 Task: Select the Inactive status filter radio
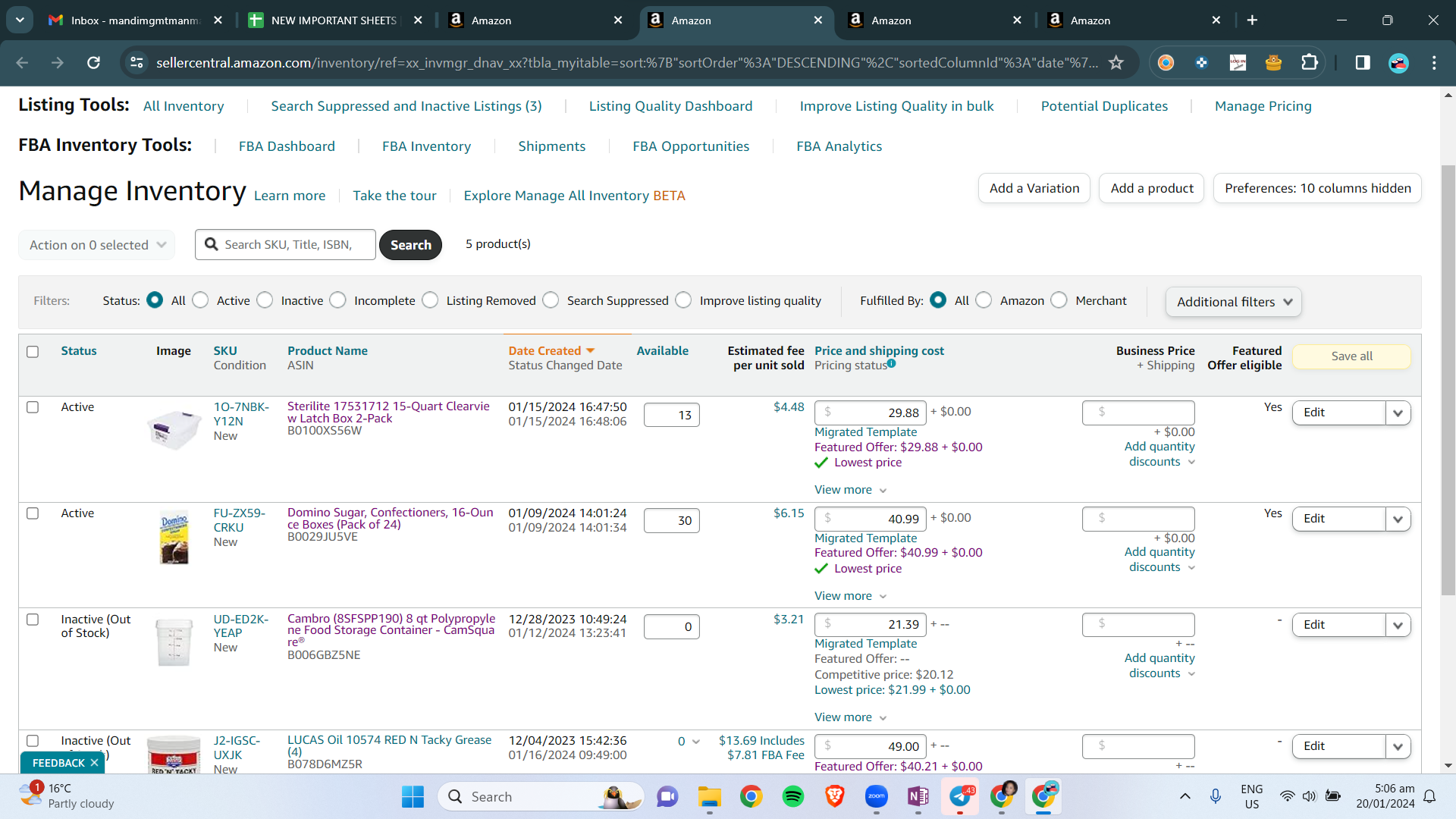(x=265, y=301)
